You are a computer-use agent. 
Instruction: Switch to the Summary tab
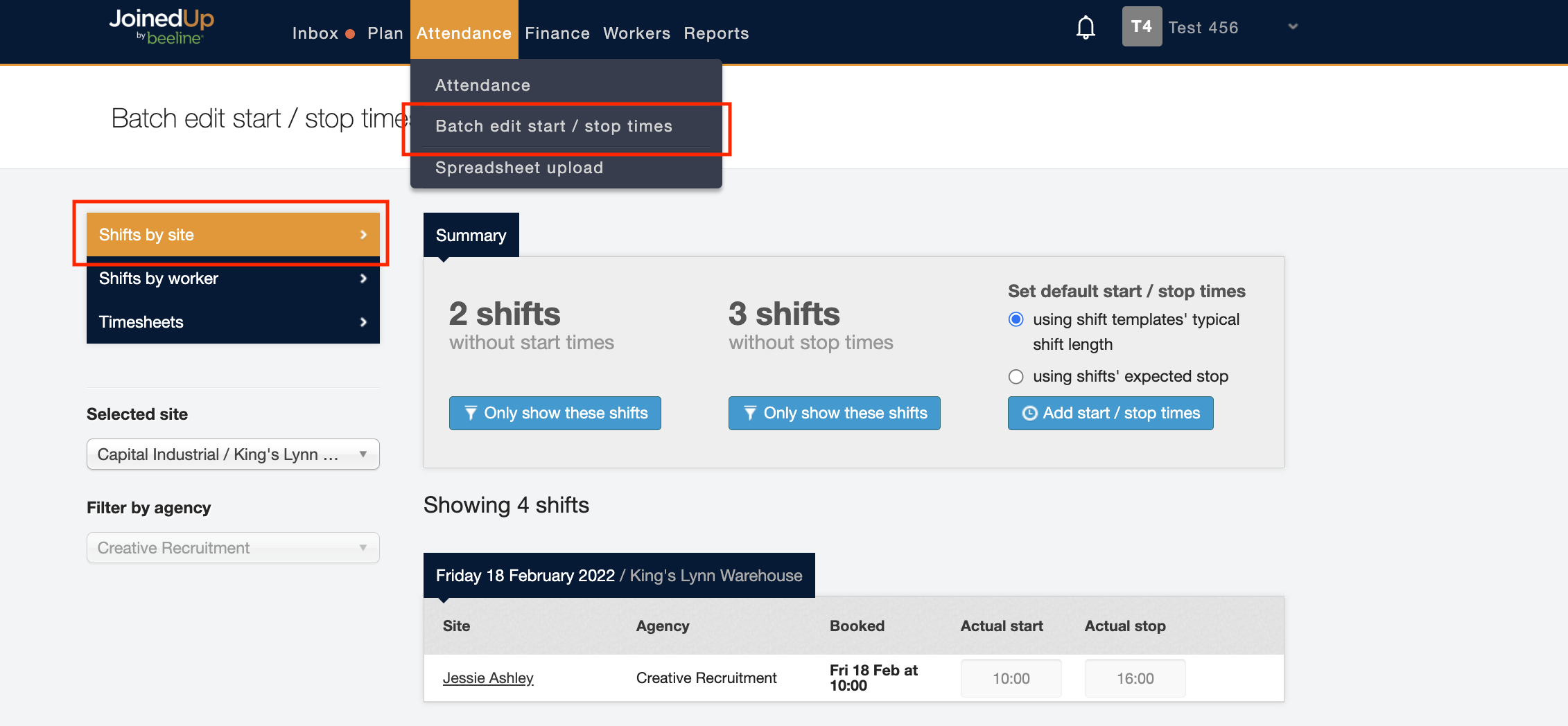click(471, 236)
